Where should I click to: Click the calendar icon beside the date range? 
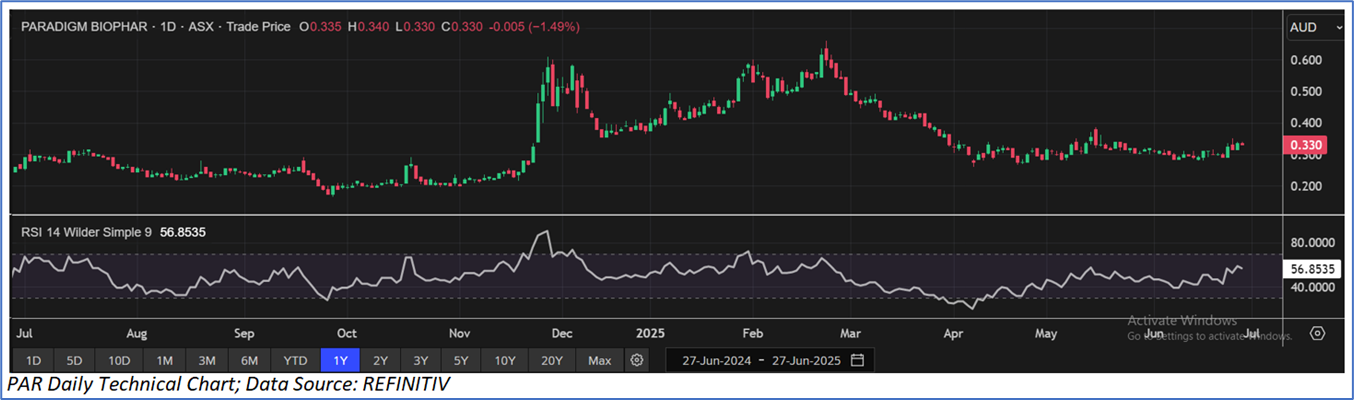857,360
